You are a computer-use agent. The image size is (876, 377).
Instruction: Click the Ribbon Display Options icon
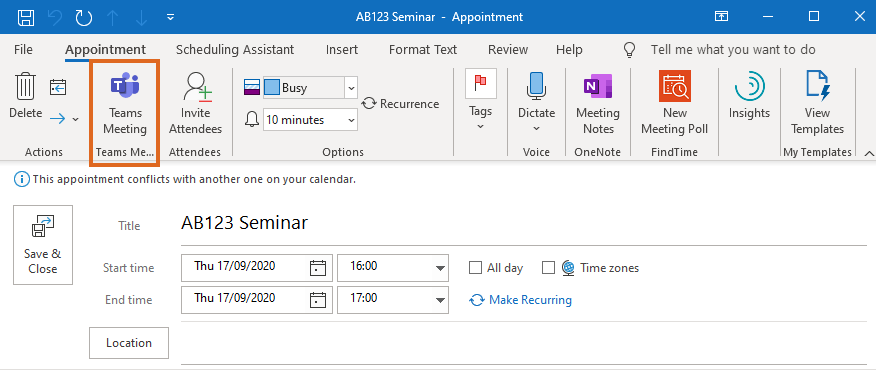[x=721, y=17]
